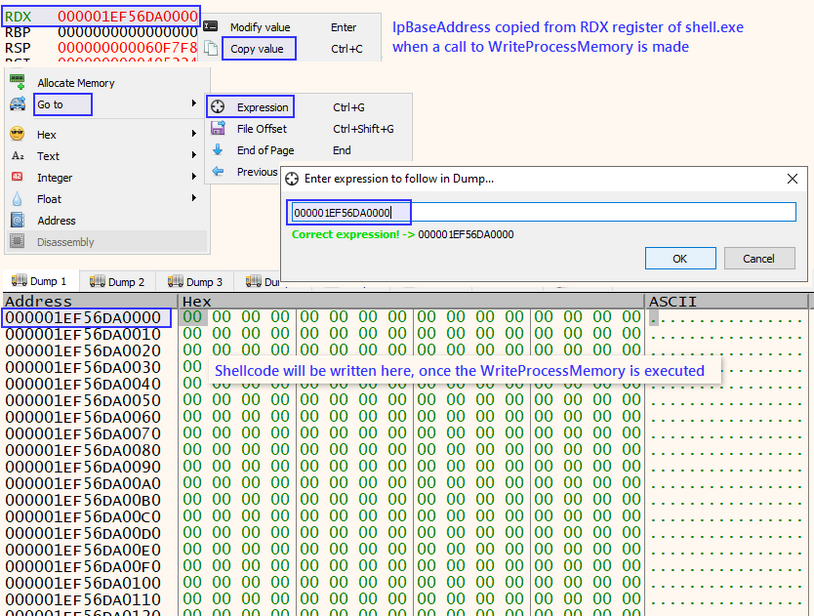
Task: Click the ASCII column header
Action: tap(727, 301)
